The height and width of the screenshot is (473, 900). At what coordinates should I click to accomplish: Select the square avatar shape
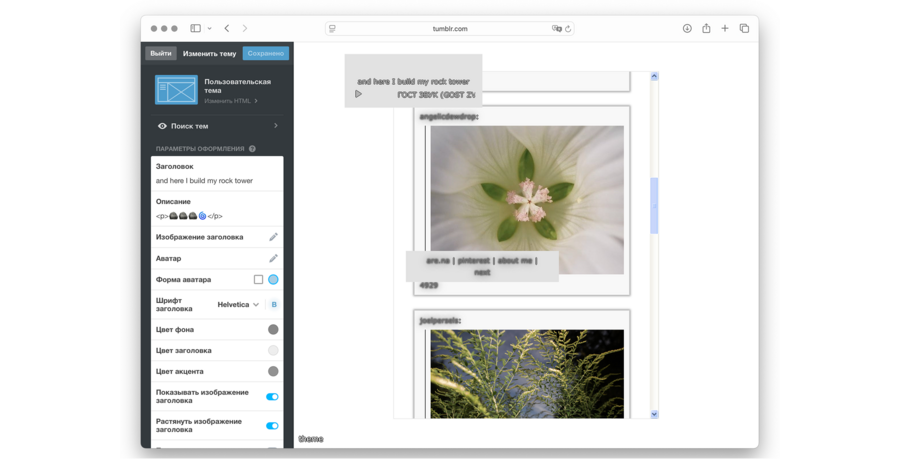[x=258, y=280]
